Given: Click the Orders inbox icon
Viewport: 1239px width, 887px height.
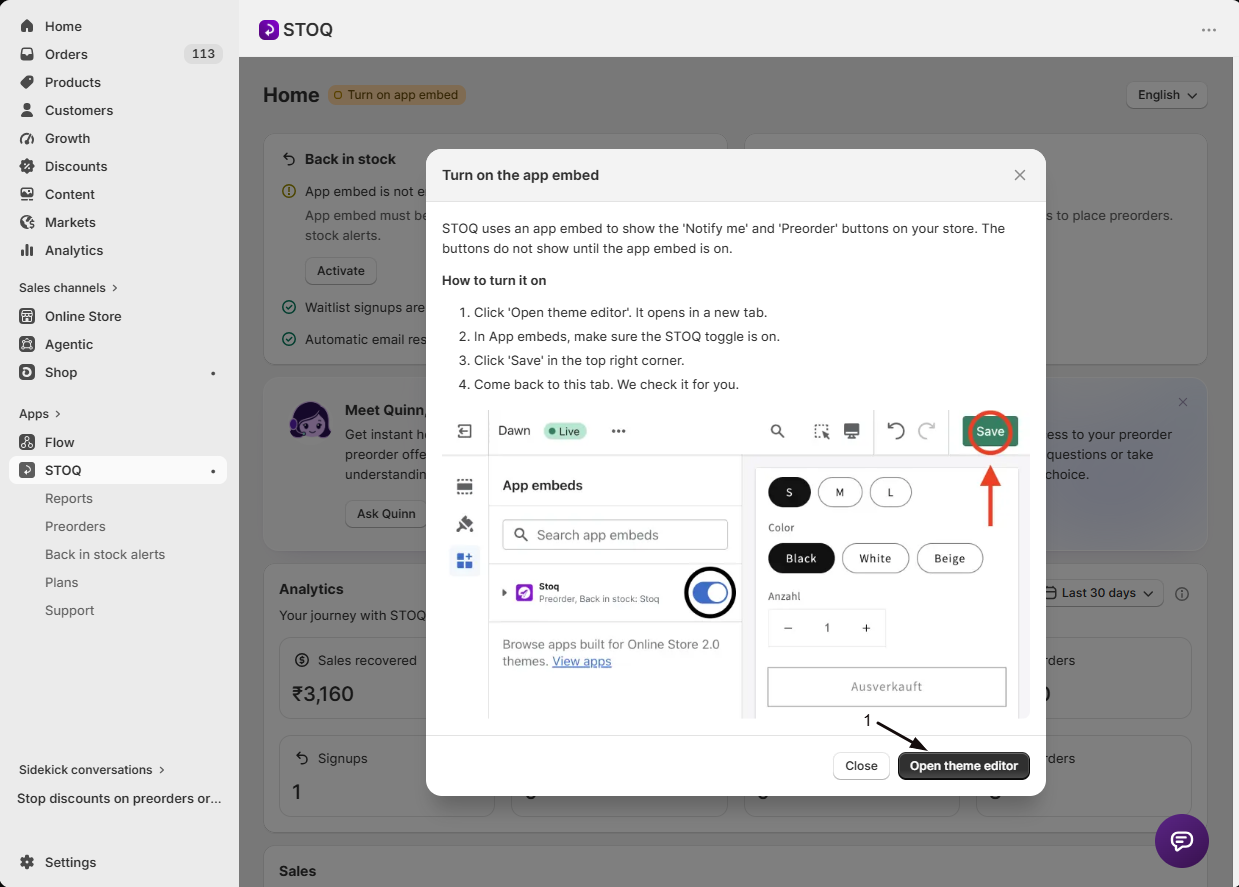Looking at the screenshot, I should [27, 54].
